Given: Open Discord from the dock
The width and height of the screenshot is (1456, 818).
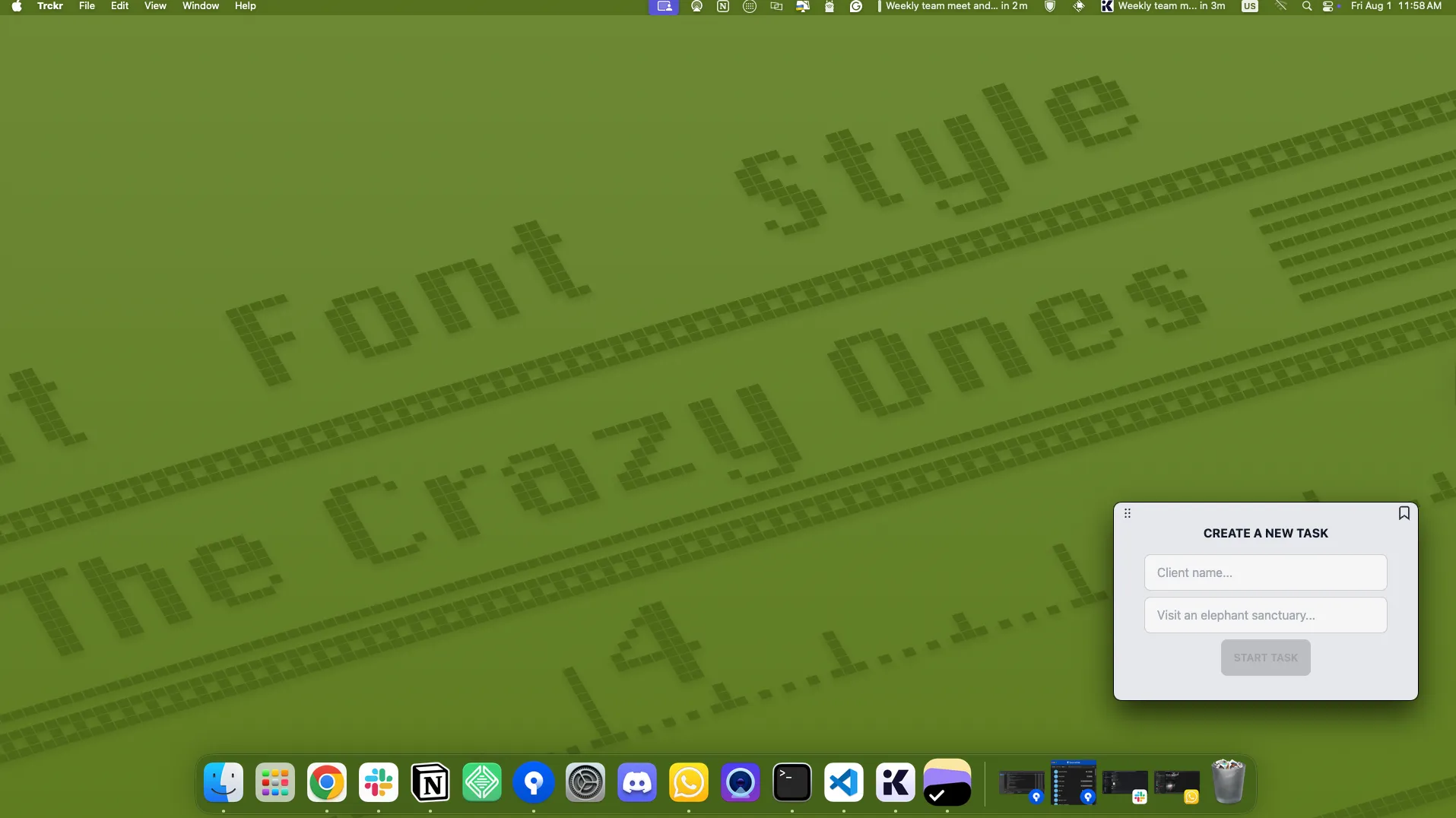Looking at the screenshot, I should click(637, 782).
